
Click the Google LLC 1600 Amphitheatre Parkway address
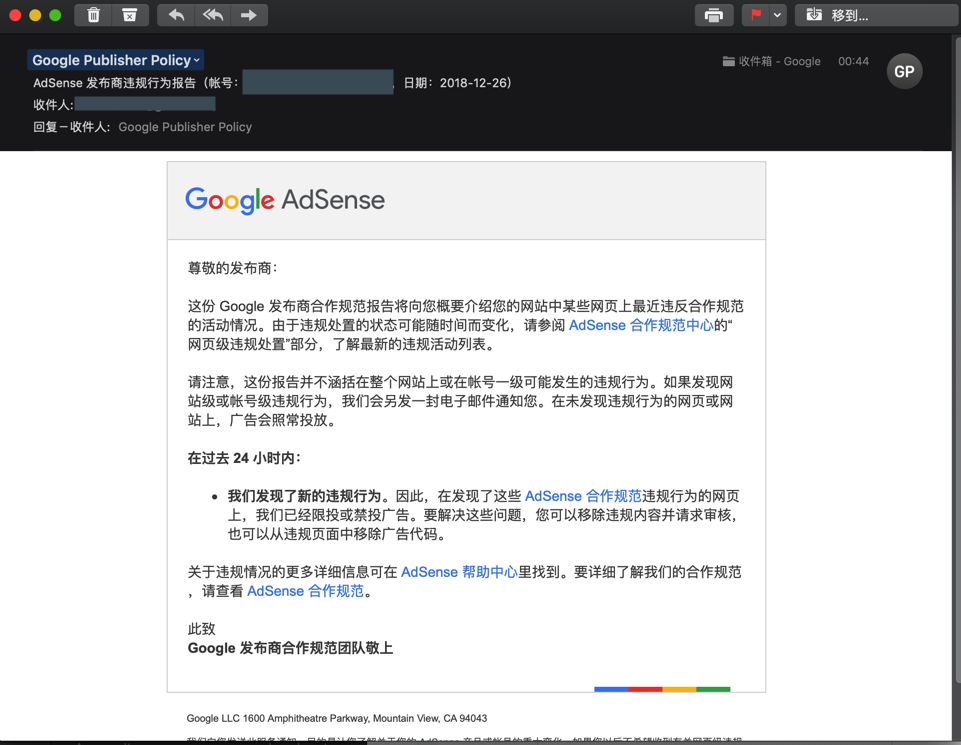pos(337,718)
